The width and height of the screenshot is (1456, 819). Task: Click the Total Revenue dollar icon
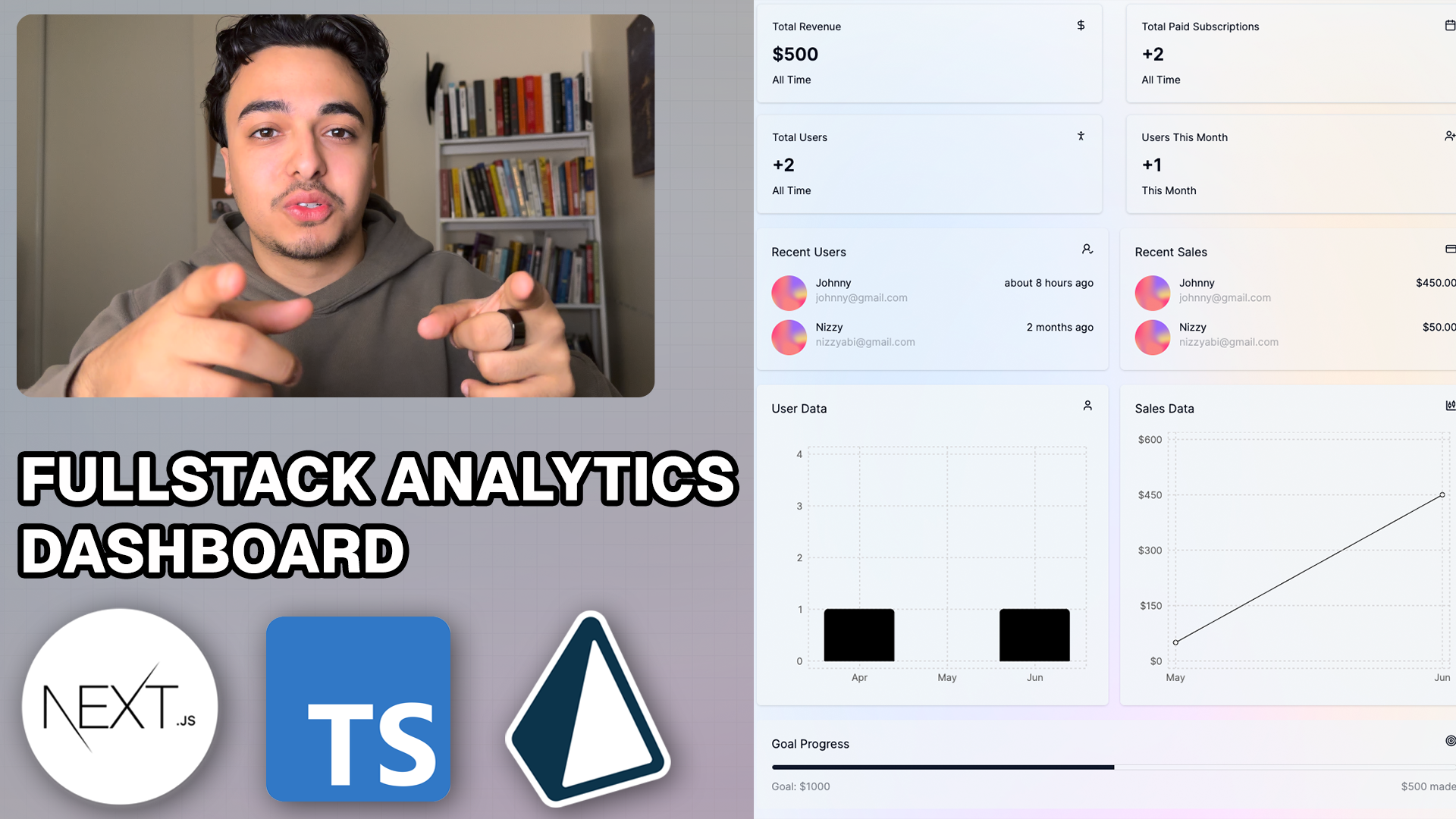(1081, 25)
